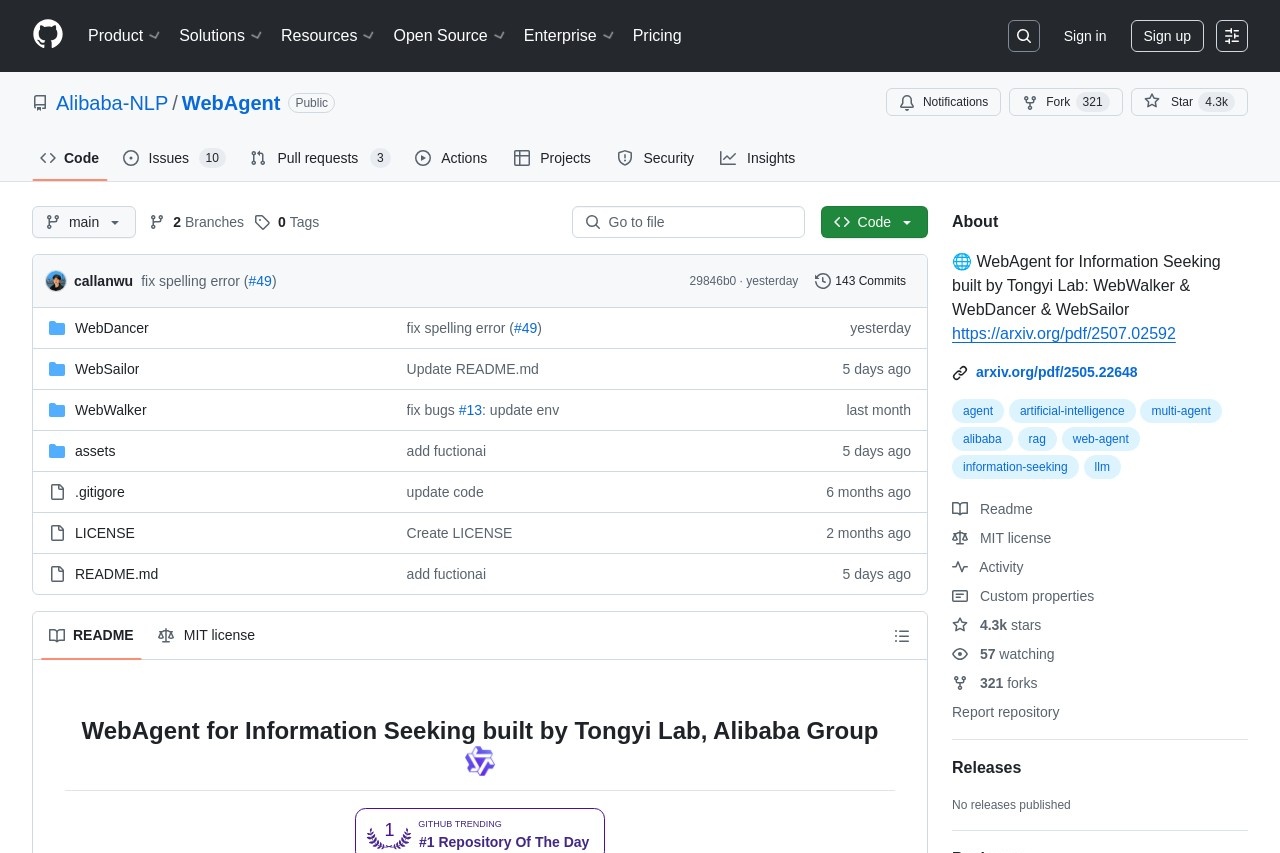Click the callanwu avatar image
Screen dimensions: 1280x853
(56, 281)
